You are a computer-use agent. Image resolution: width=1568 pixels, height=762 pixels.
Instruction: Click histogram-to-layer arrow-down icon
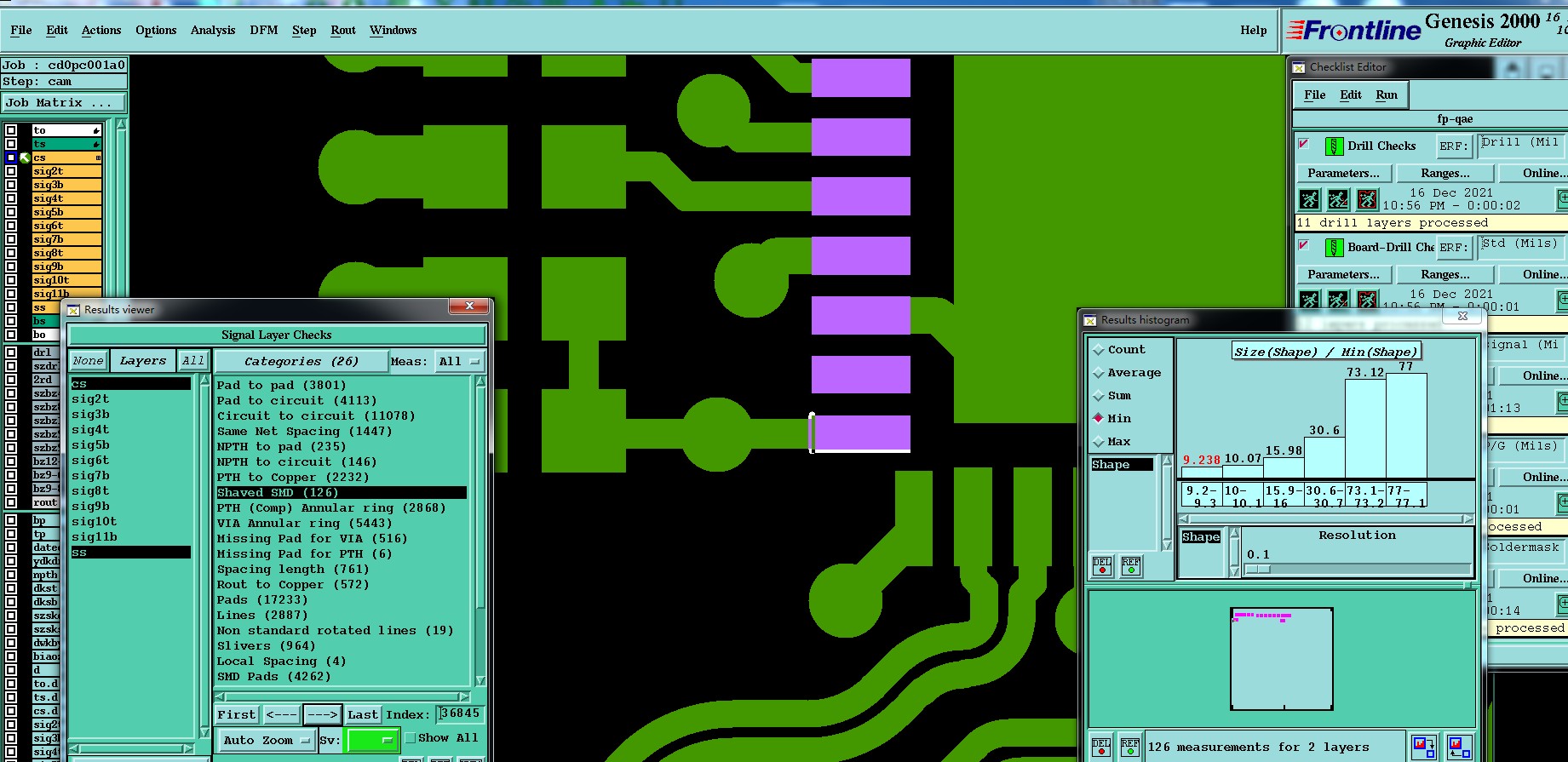1423,747
